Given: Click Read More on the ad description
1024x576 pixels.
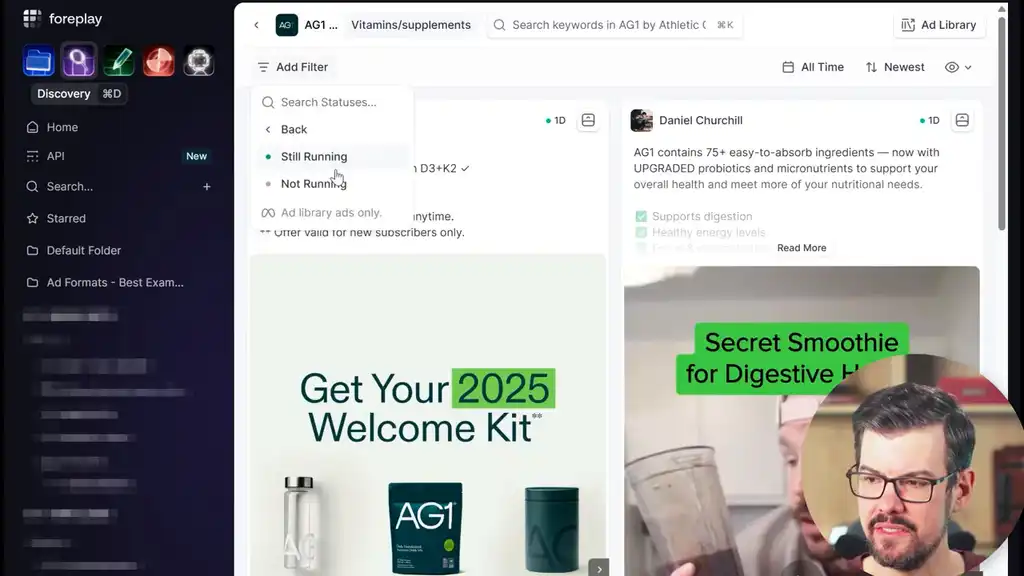Looking at the screenshot, I should [801, 248].
